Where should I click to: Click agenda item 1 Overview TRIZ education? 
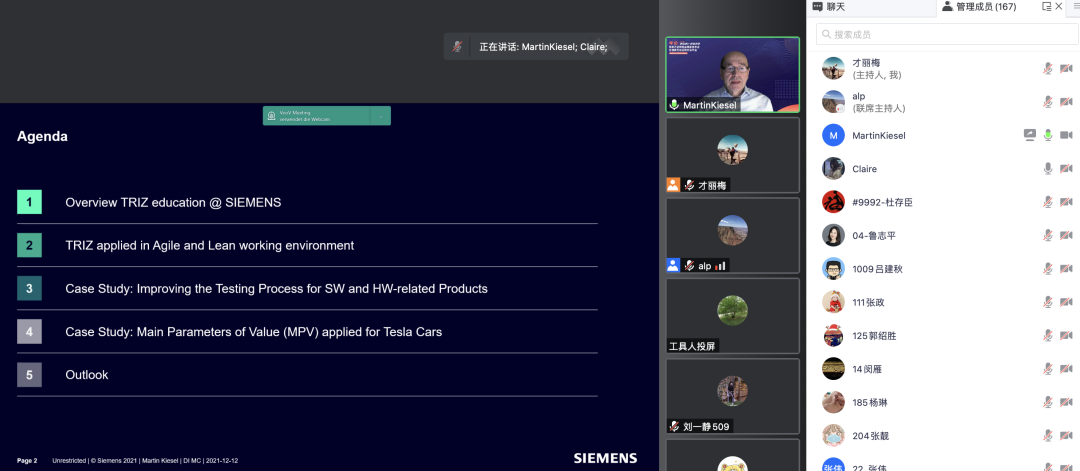point(173,202)
